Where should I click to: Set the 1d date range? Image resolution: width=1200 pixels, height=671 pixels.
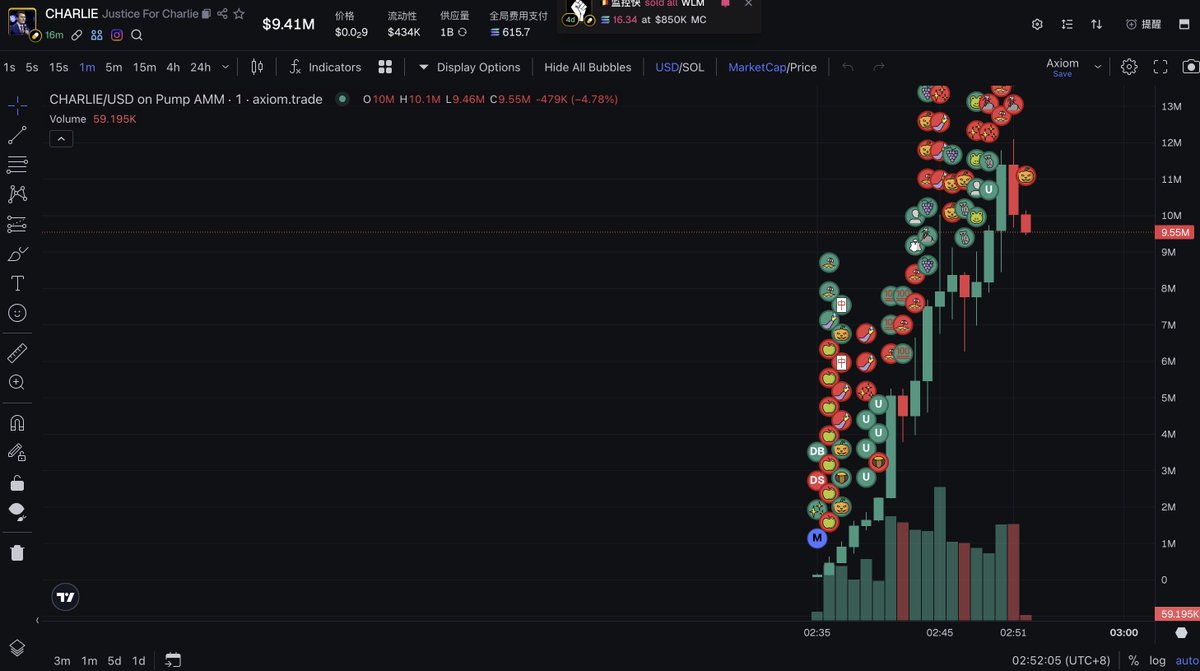pyautogui.click(x=139, y=660)
